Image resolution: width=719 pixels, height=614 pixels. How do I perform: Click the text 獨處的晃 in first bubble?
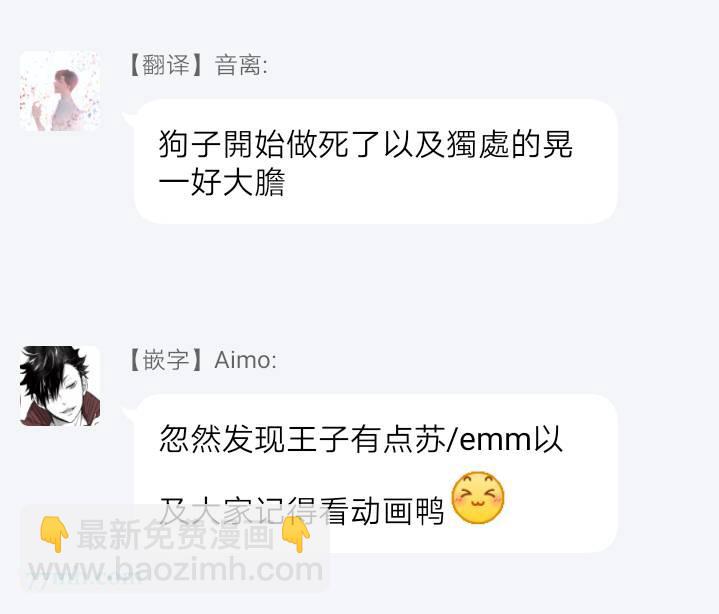click(x=509, y=144)
